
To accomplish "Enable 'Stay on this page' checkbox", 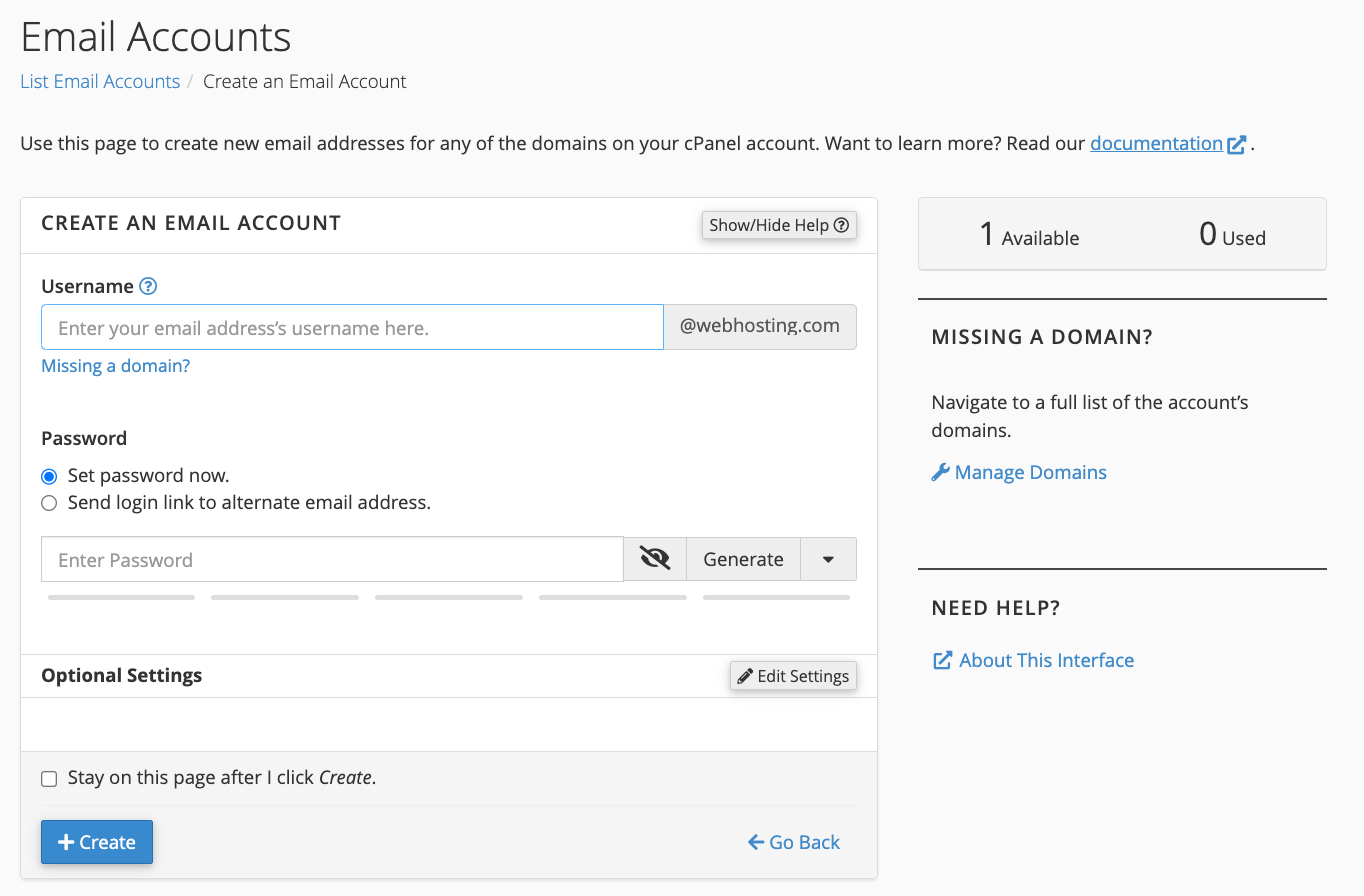I will tap(49, 778).
